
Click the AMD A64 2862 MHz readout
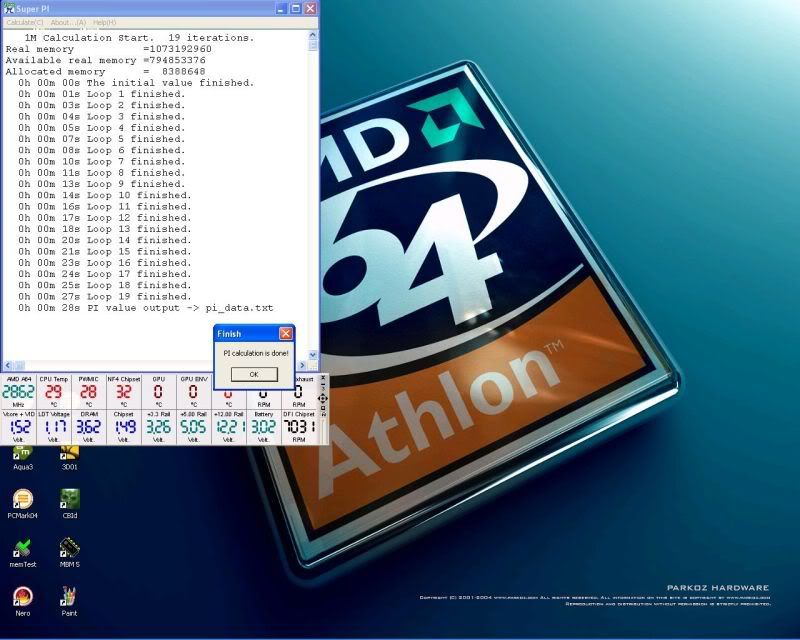coord(18,391)
